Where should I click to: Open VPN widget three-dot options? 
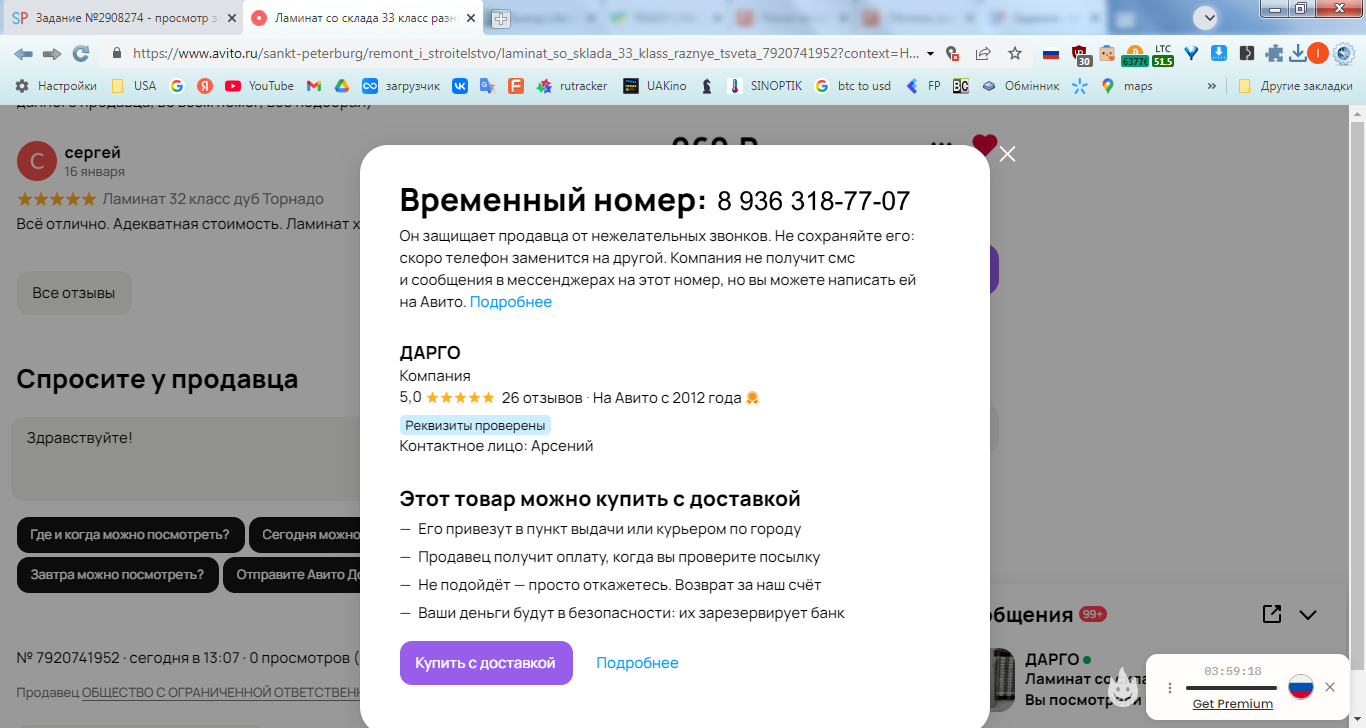tap(1170, 688)
